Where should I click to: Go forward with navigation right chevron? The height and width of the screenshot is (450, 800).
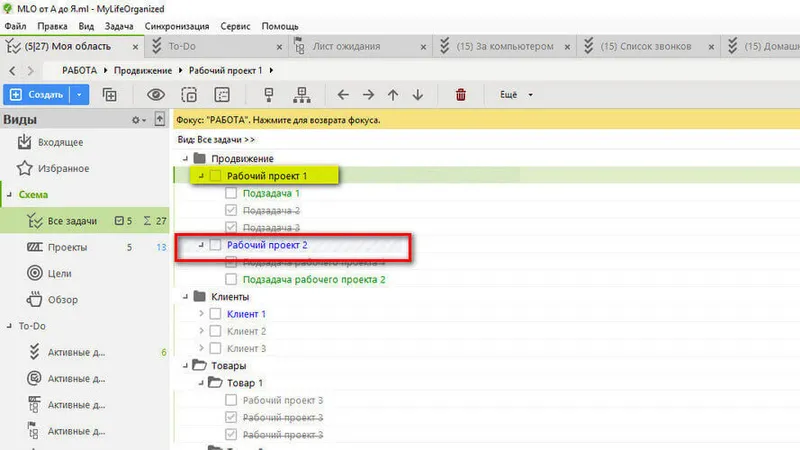(31, 70)
